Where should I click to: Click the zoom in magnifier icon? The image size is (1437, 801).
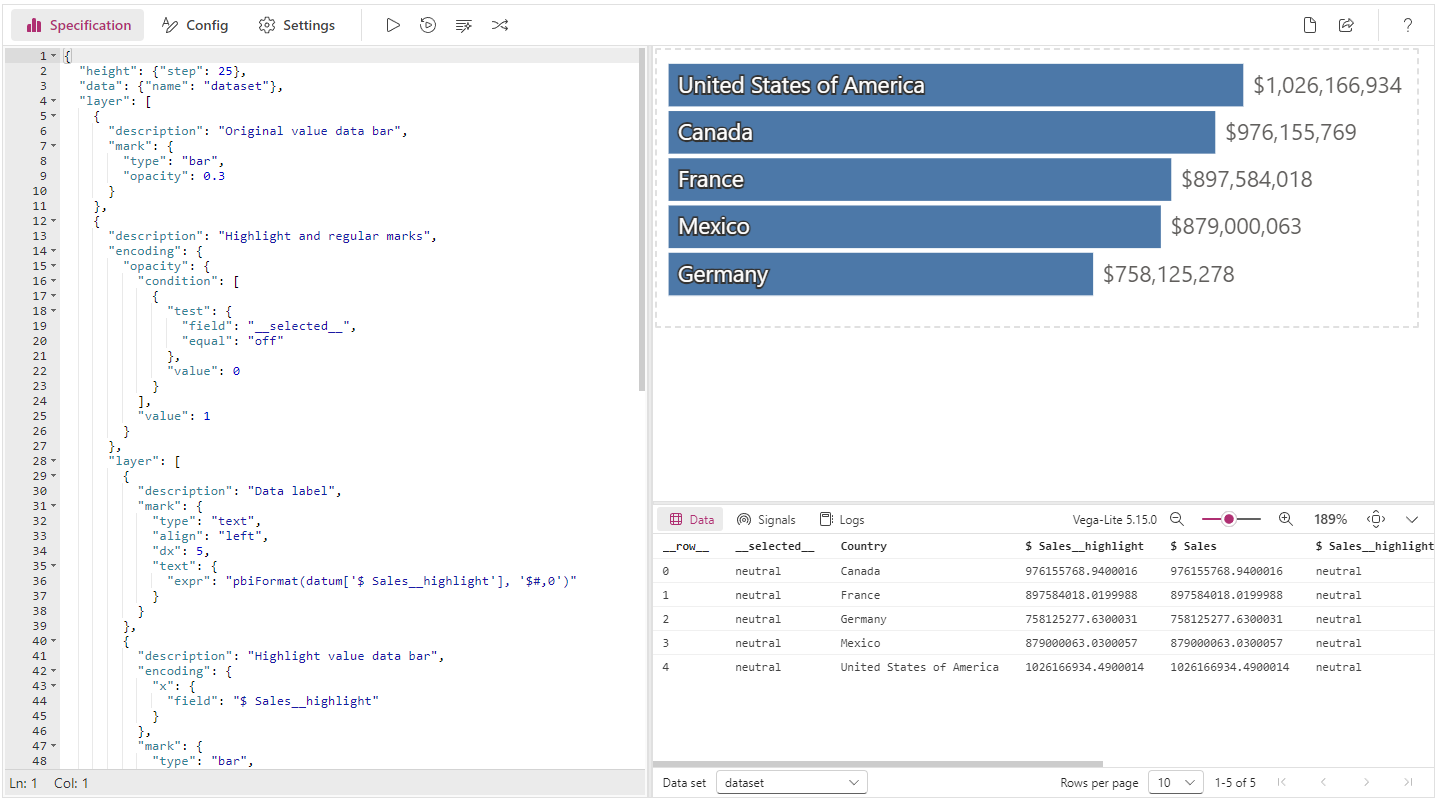[x=1286, y=519]
